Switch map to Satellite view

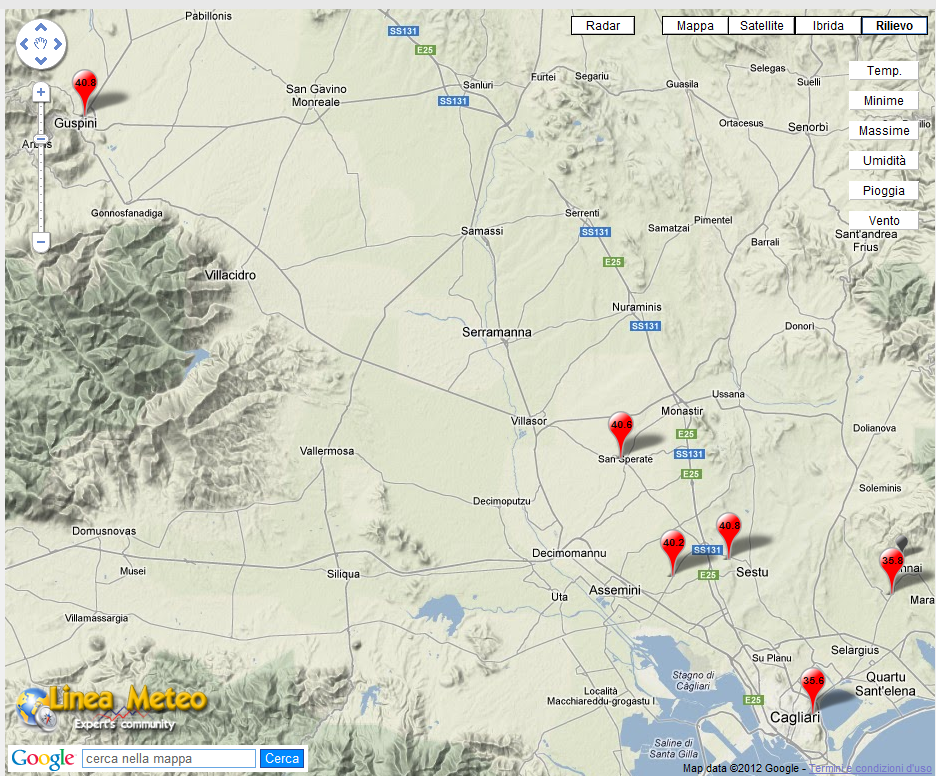click(761, 26)
